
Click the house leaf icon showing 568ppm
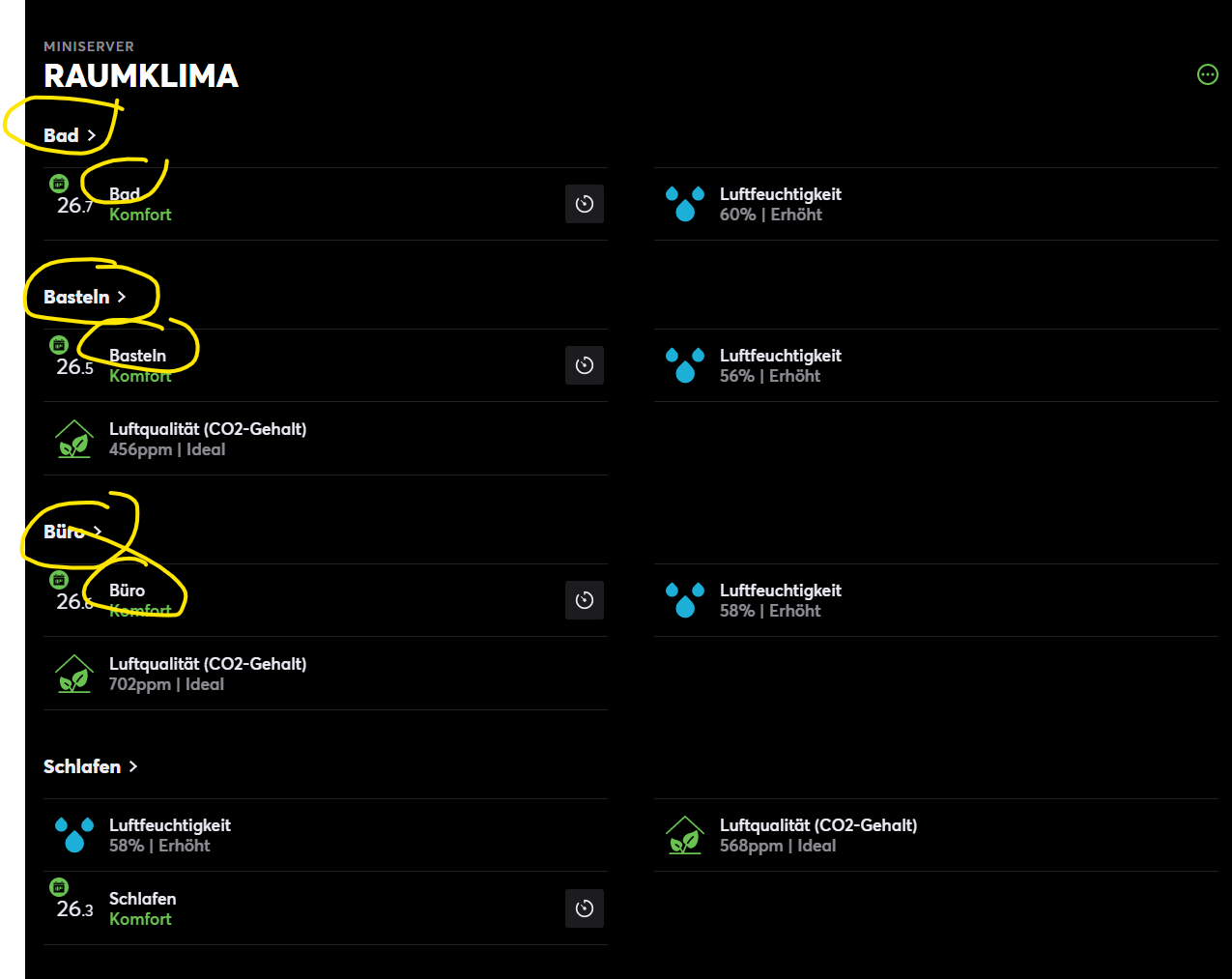685,835
